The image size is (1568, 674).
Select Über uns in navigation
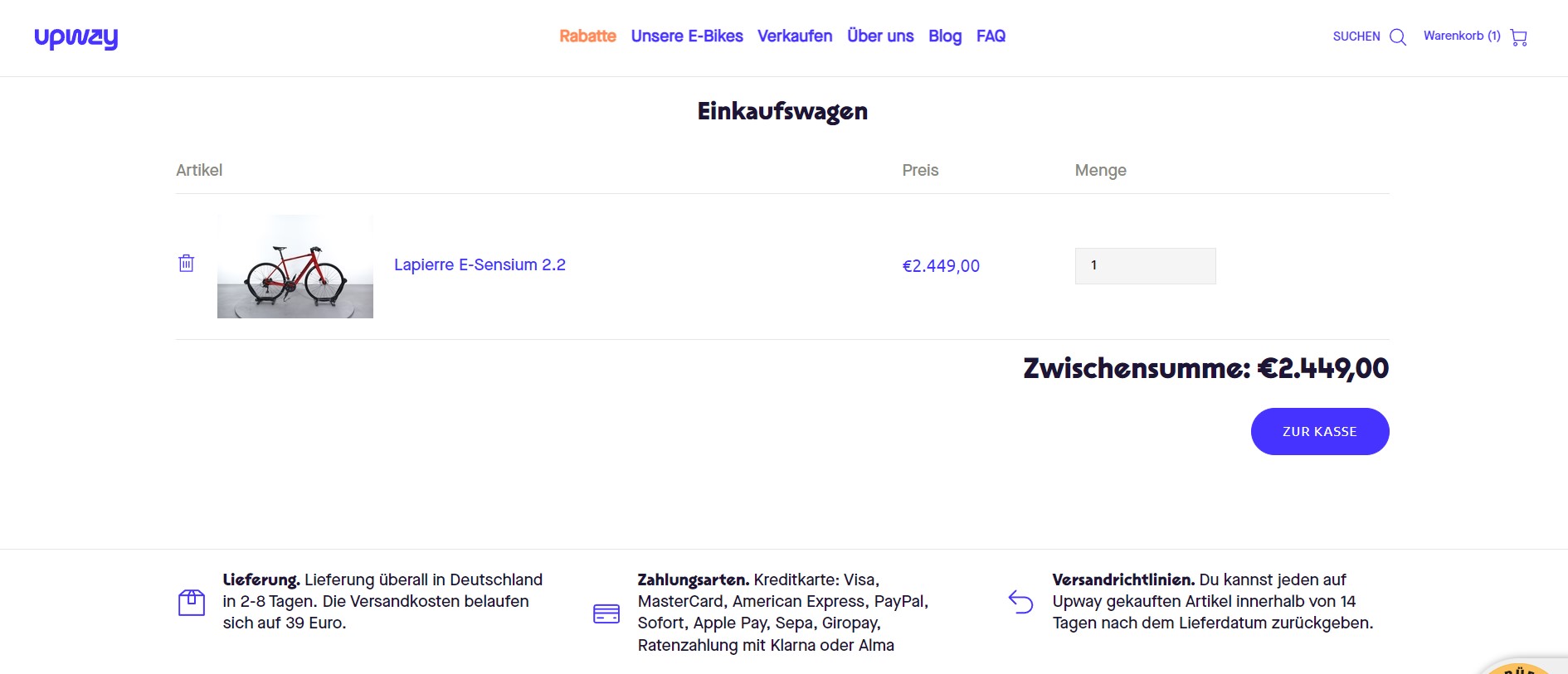click(880, 36)
